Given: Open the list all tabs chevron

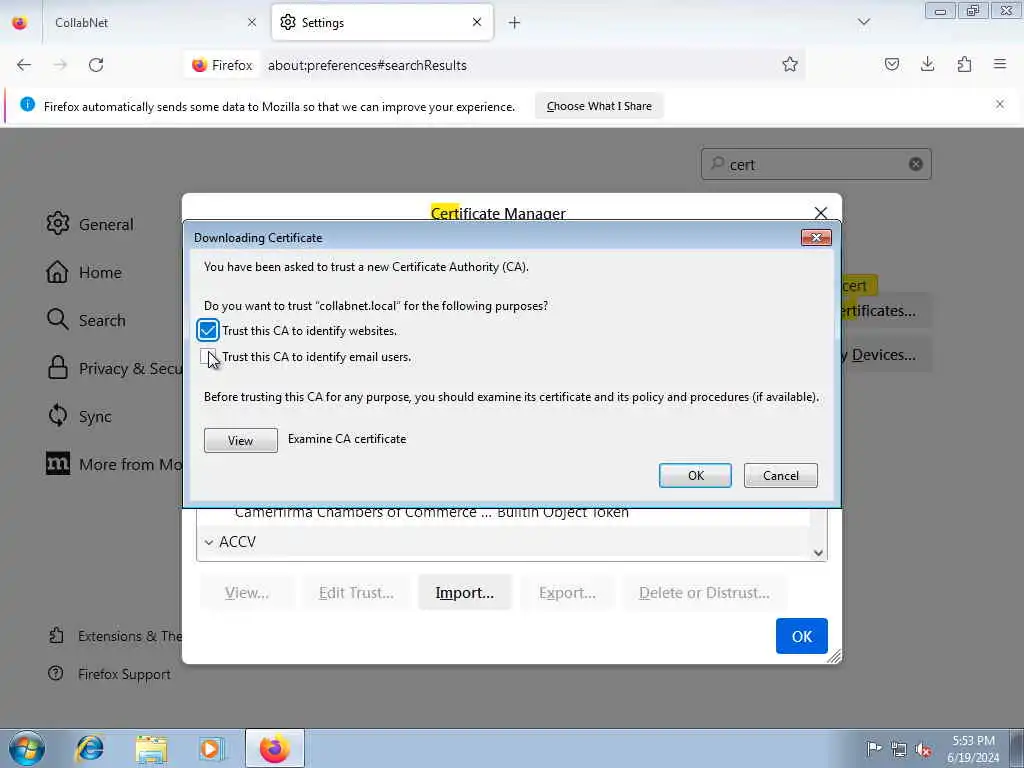Looking at the screenshot, I should [x=863, y=22].
